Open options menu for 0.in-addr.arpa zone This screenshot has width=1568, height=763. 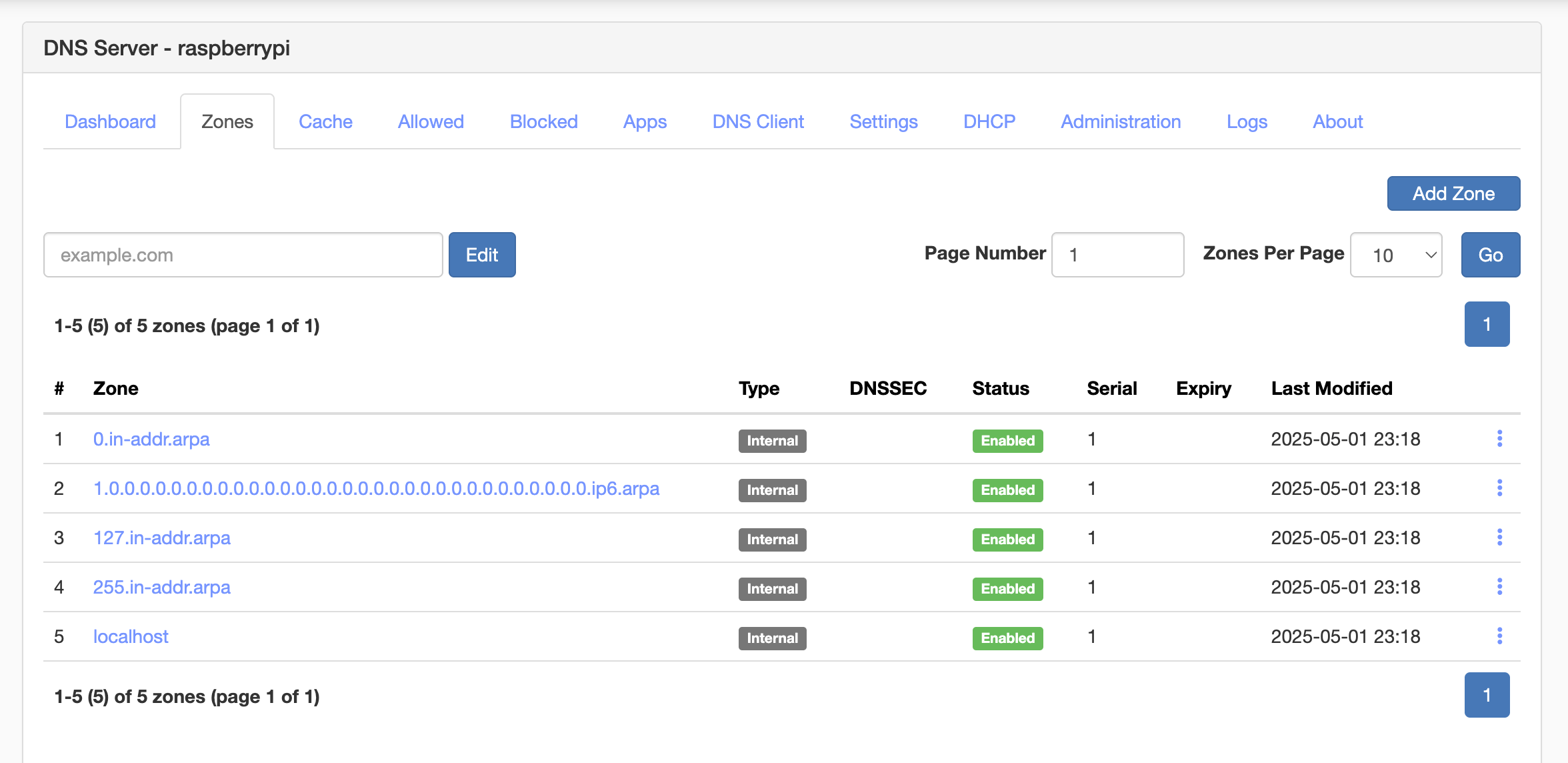point(1499,439)
